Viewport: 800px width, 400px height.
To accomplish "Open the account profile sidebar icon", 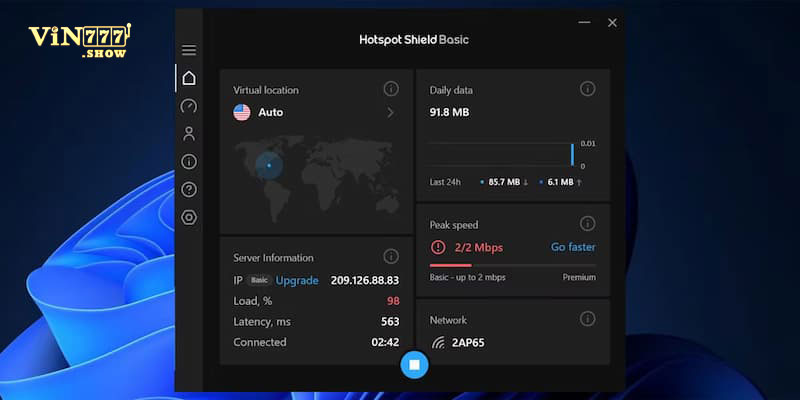I will coord(189,134).
